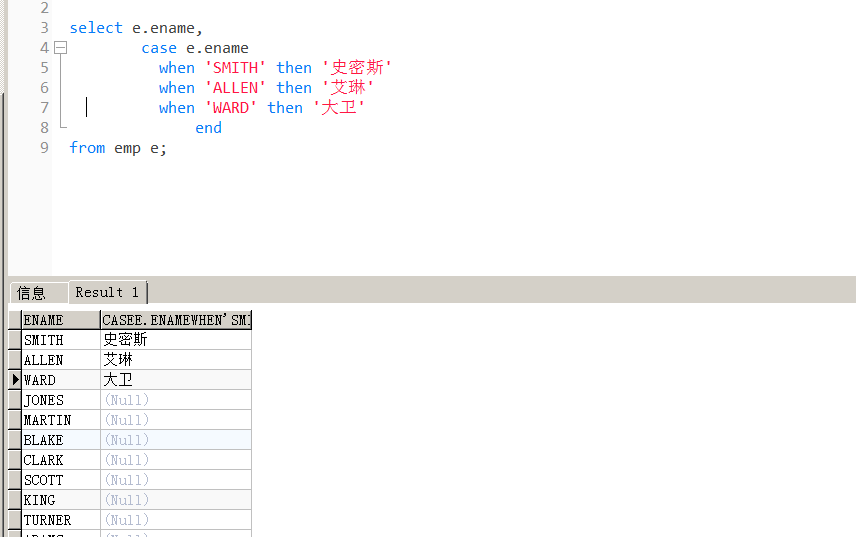Click the current-row arrow beside WARD
This screenshot has width=856, height=537.
15,380
